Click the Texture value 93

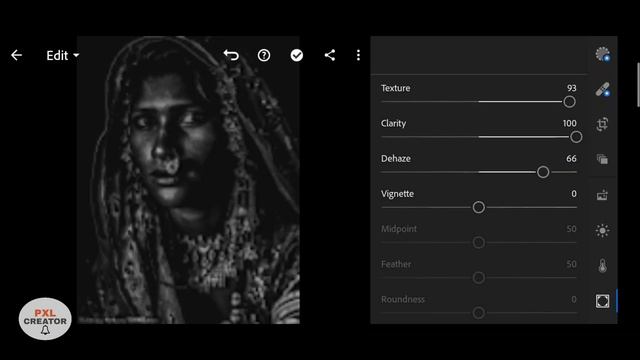[571, 88]
